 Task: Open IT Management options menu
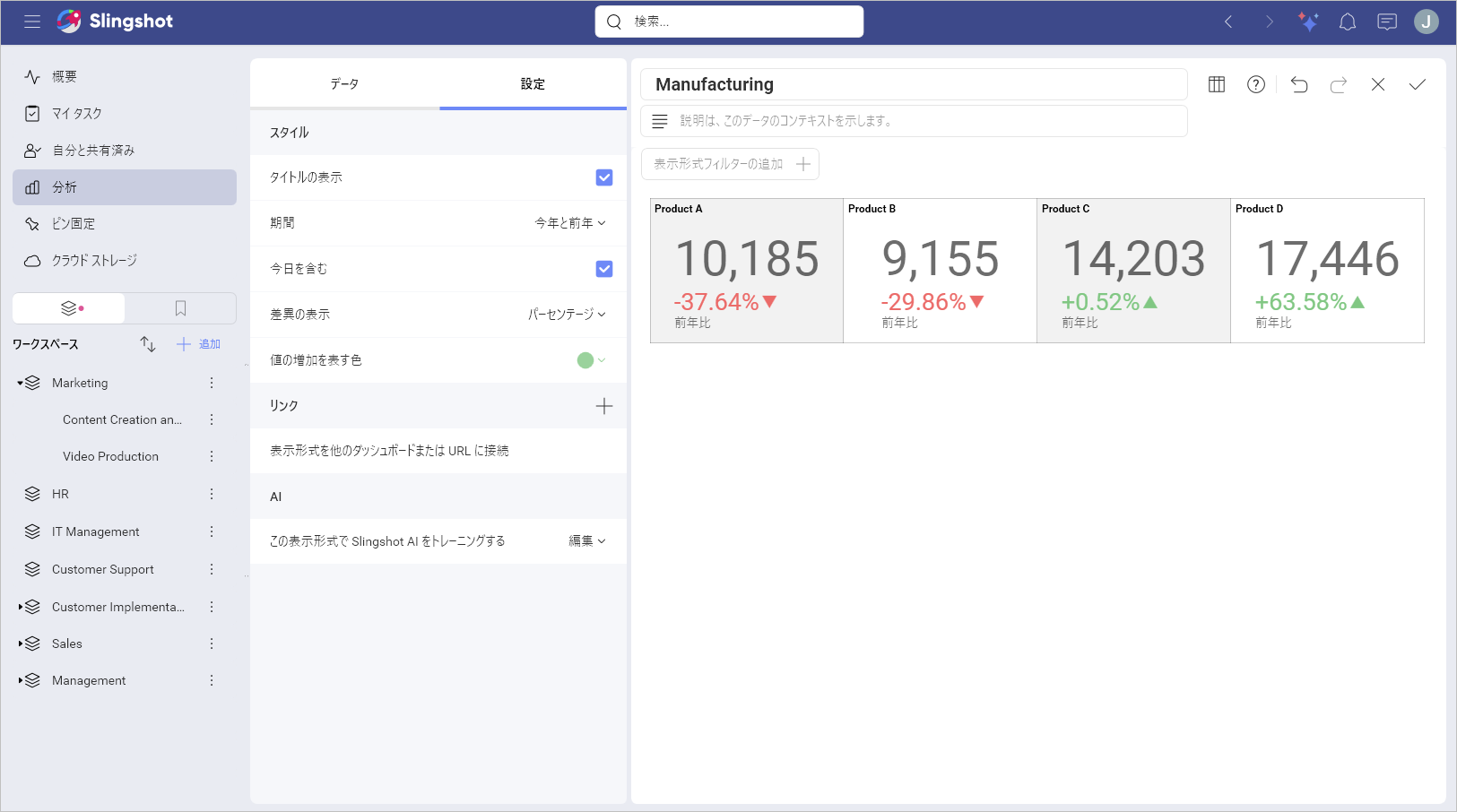[212, 531]
